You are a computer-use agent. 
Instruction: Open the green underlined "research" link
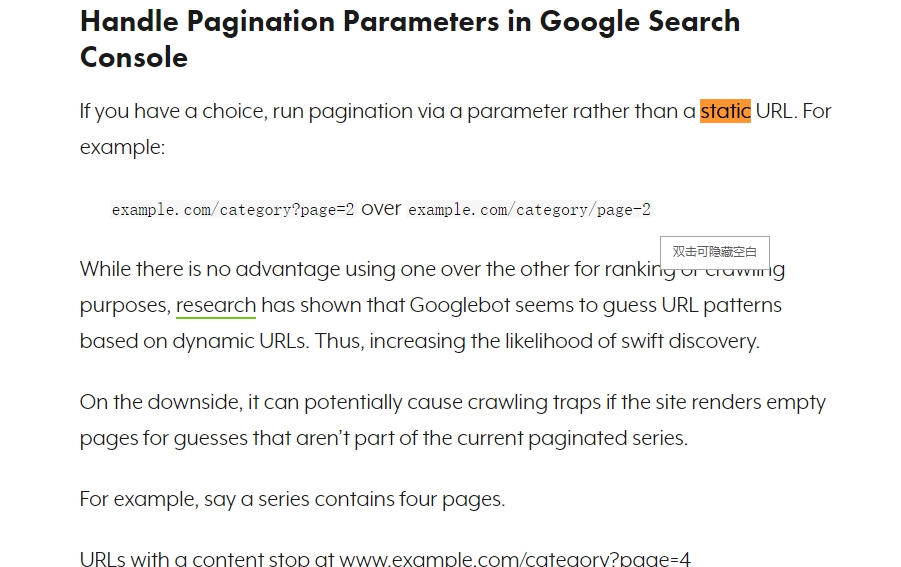coord(215,305)
